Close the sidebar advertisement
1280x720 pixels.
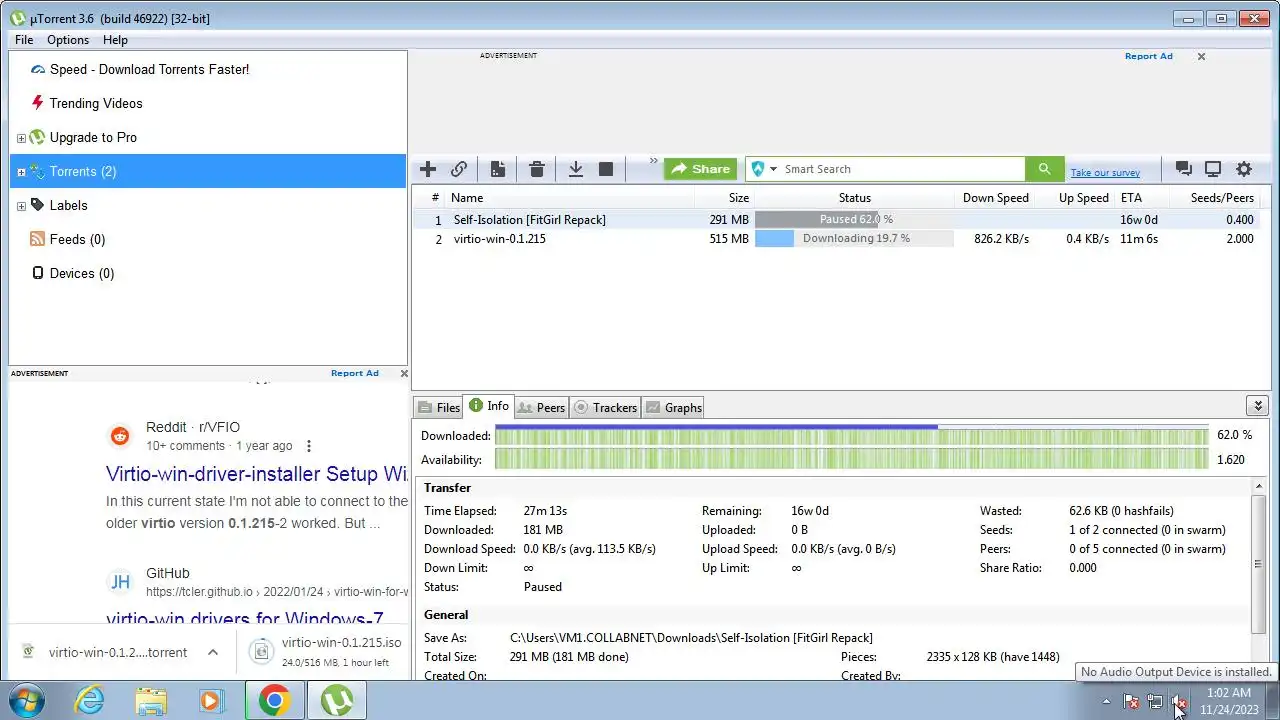click(404, 373)
